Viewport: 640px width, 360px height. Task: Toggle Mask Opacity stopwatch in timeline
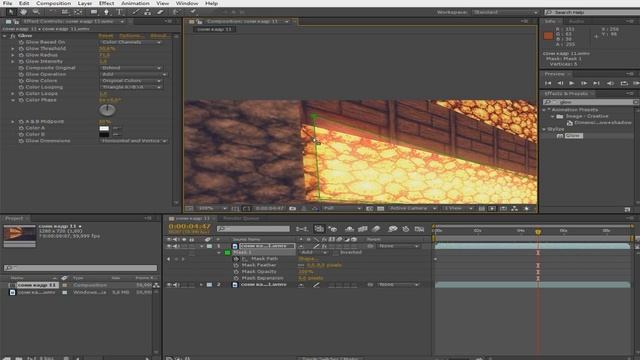pos(236,272)
